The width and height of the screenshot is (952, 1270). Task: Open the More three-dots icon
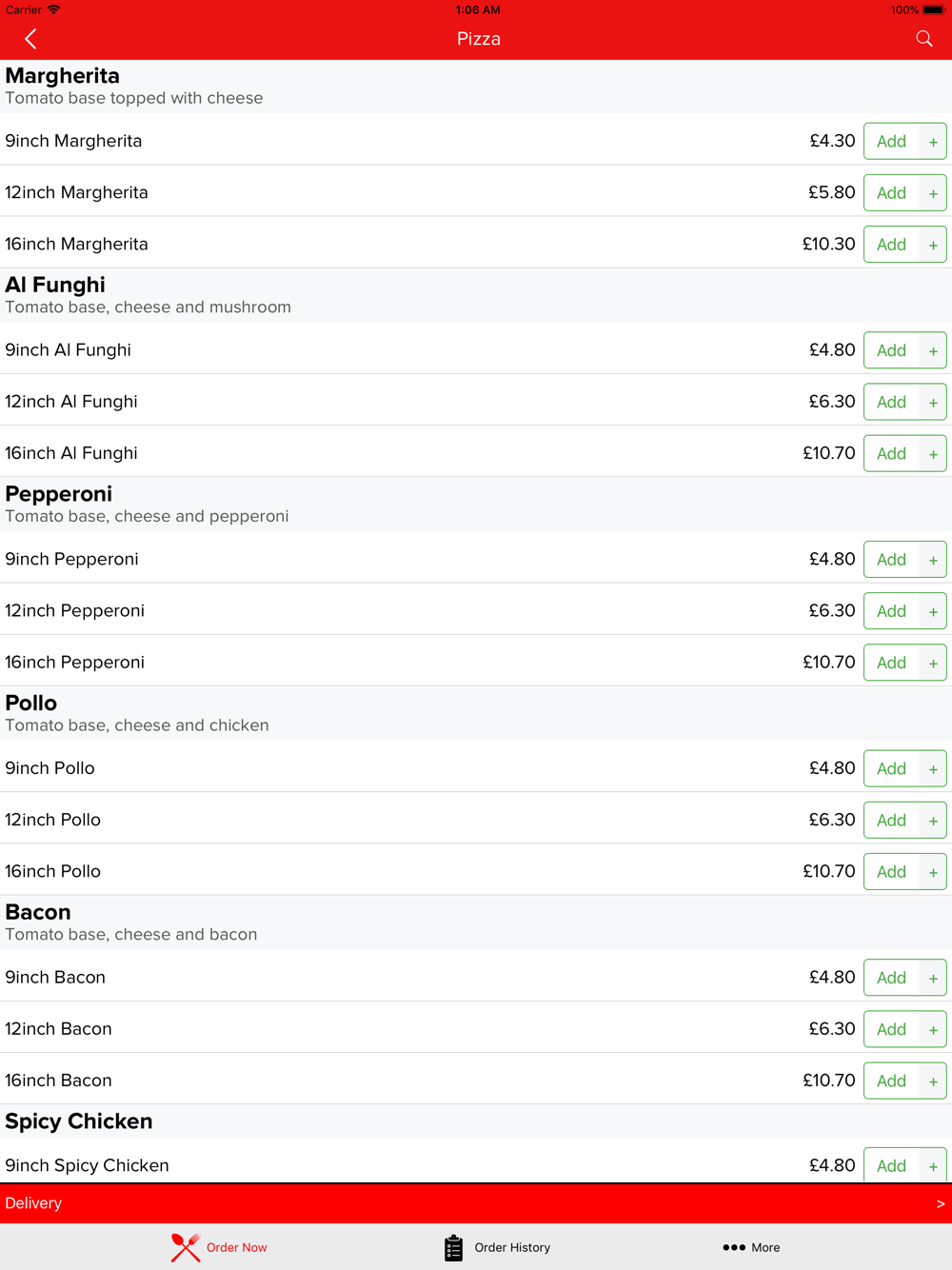[x=733, y=1247]
